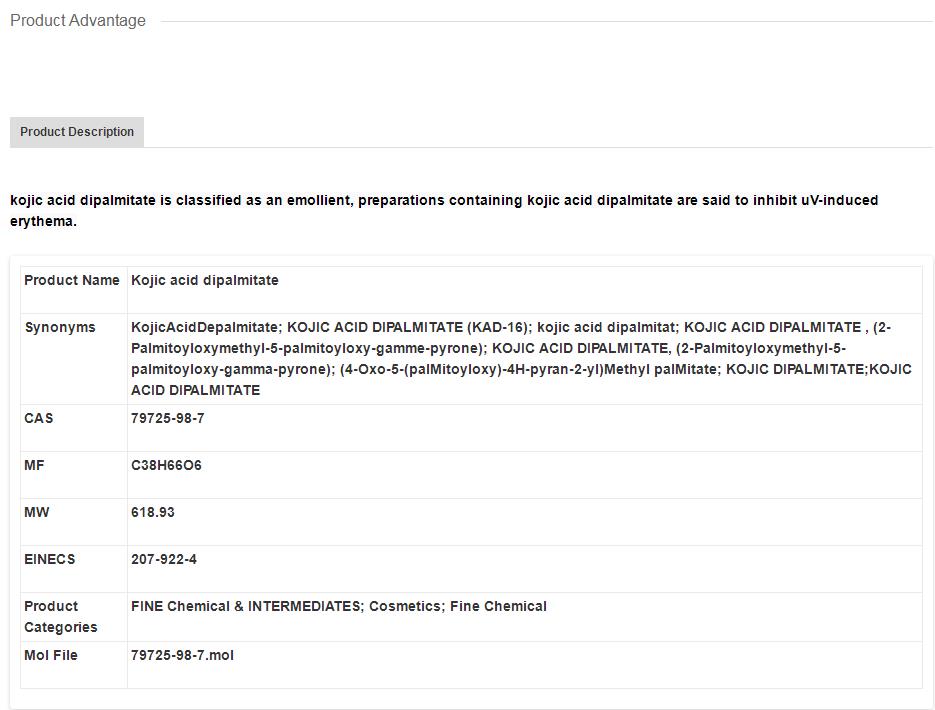The height and width of the screenshot is (710, 935).
Task: Select the molecular weight 618.93
Action: coord(153,513)
